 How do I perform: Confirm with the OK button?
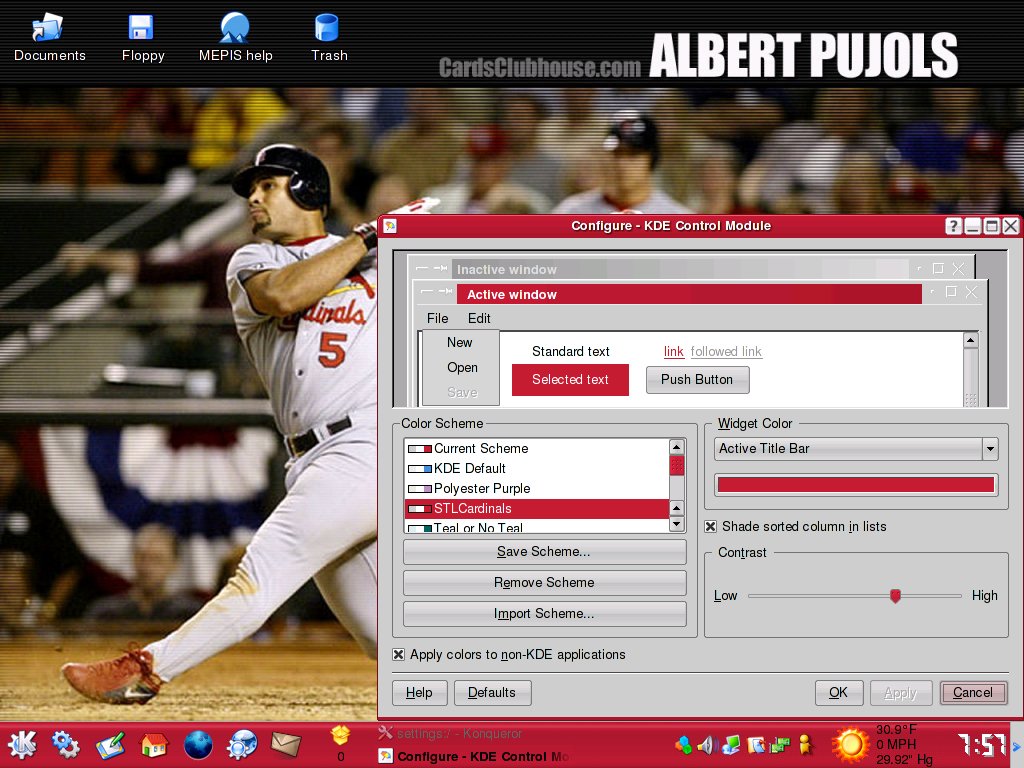[839, 693]
